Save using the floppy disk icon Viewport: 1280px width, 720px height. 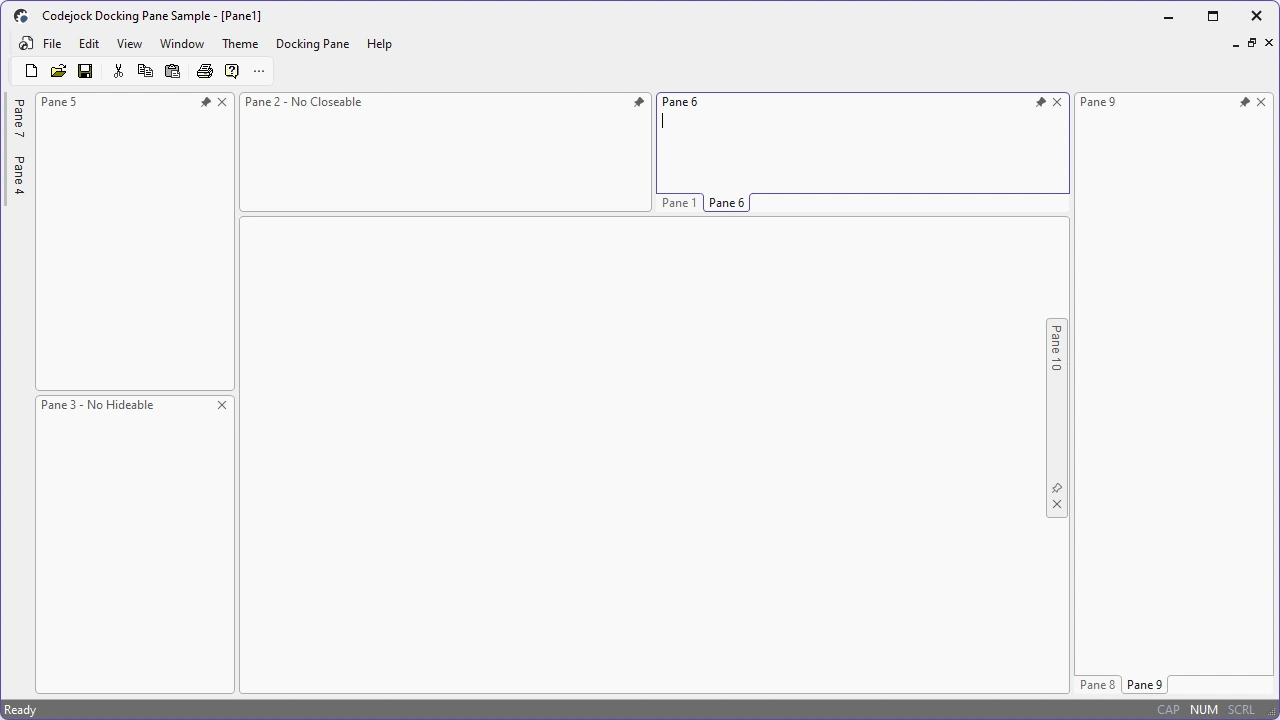pyautogui.click(x=85, y=71)
